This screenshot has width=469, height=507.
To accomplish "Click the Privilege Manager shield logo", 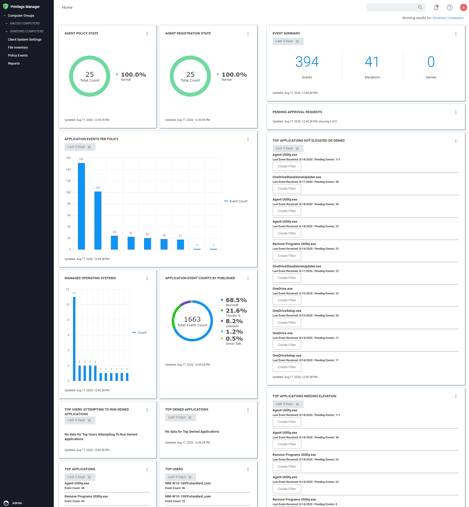I will 5,6.
